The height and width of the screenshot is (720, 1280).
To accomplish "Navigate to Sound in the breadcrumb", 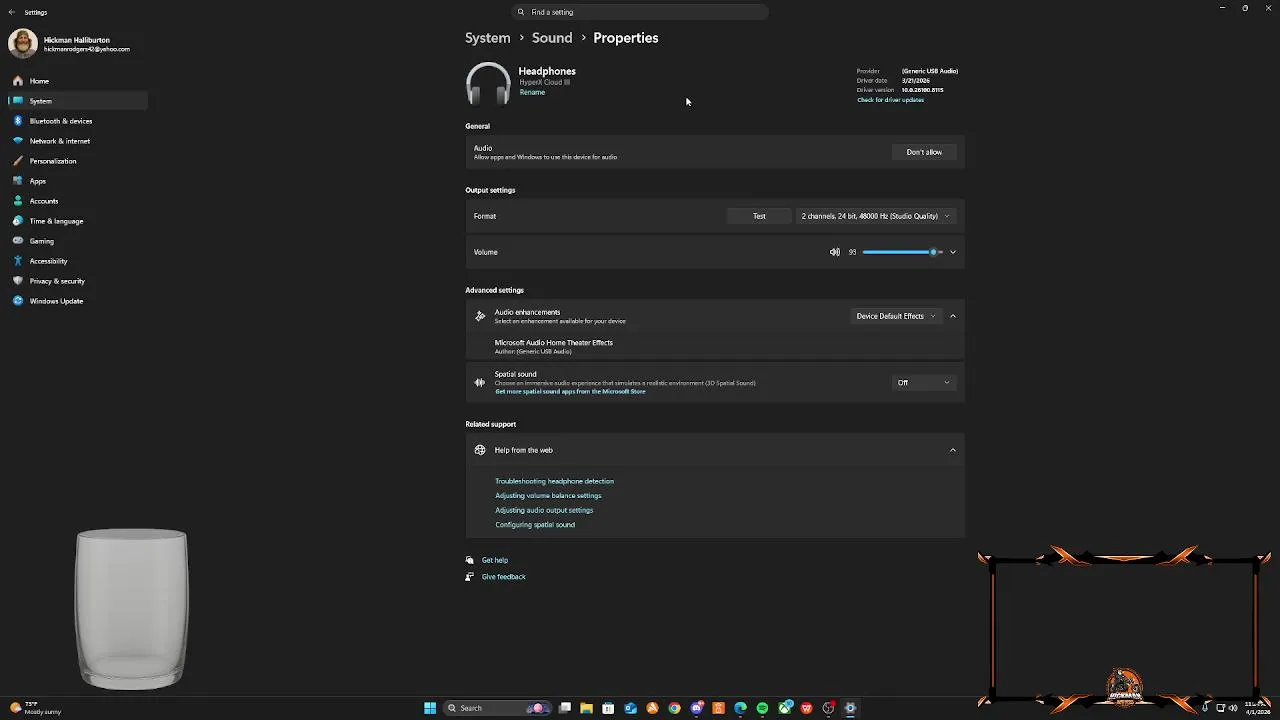I will click(x=552, y=38).
